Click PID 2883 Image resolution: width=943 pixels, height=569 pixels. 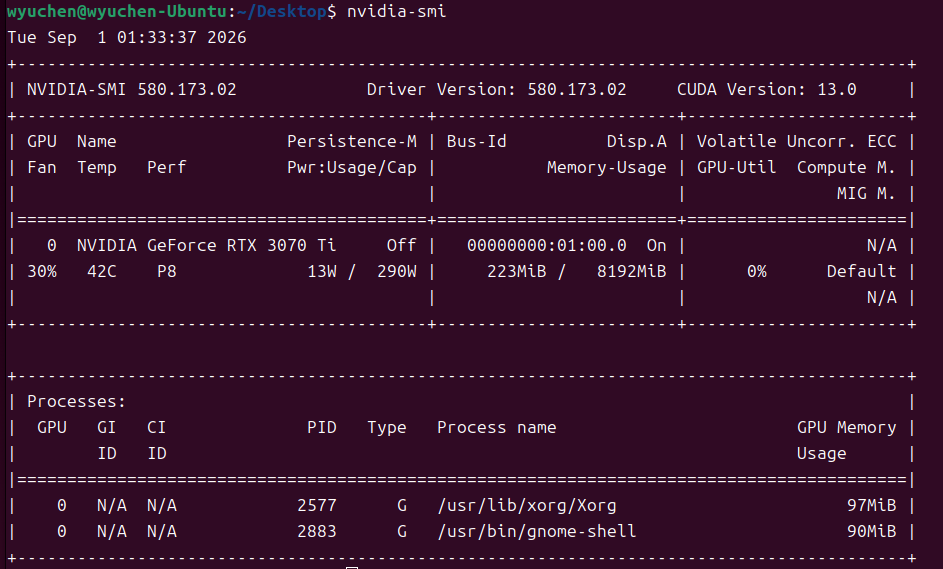[317, 532]
